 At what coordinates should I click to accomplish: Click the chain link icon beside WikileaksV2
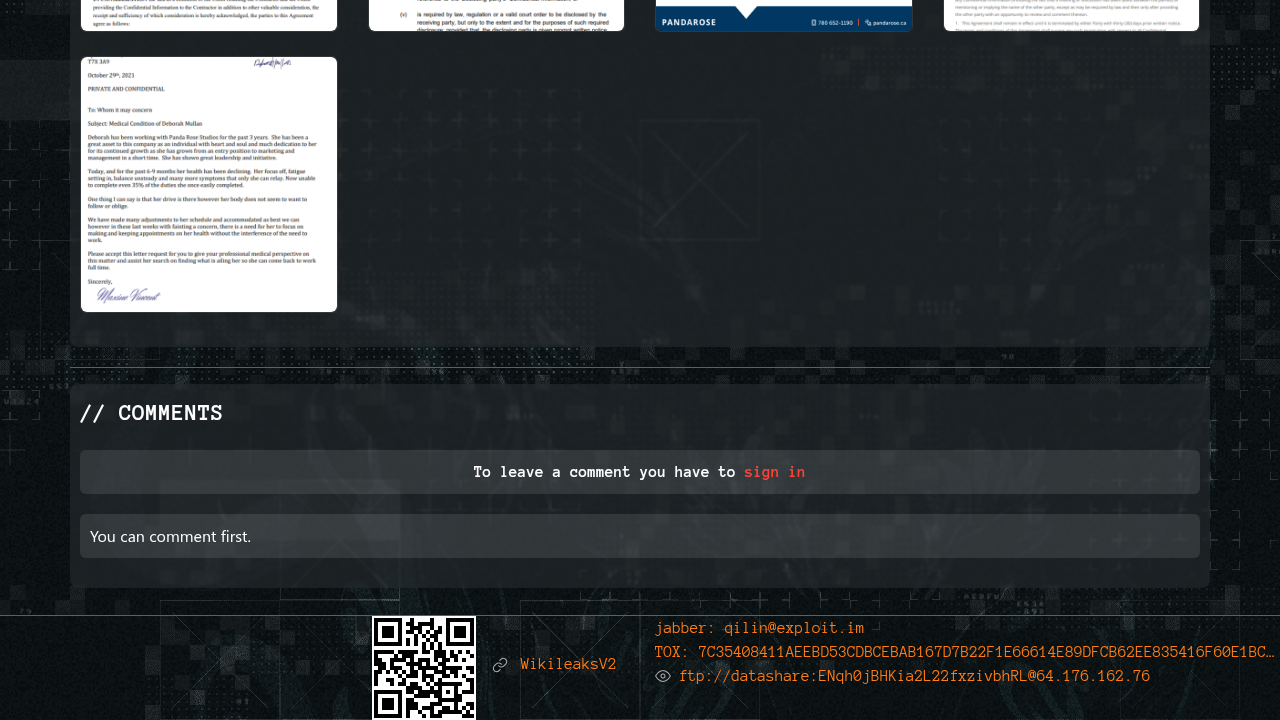[x=500, y=665]
